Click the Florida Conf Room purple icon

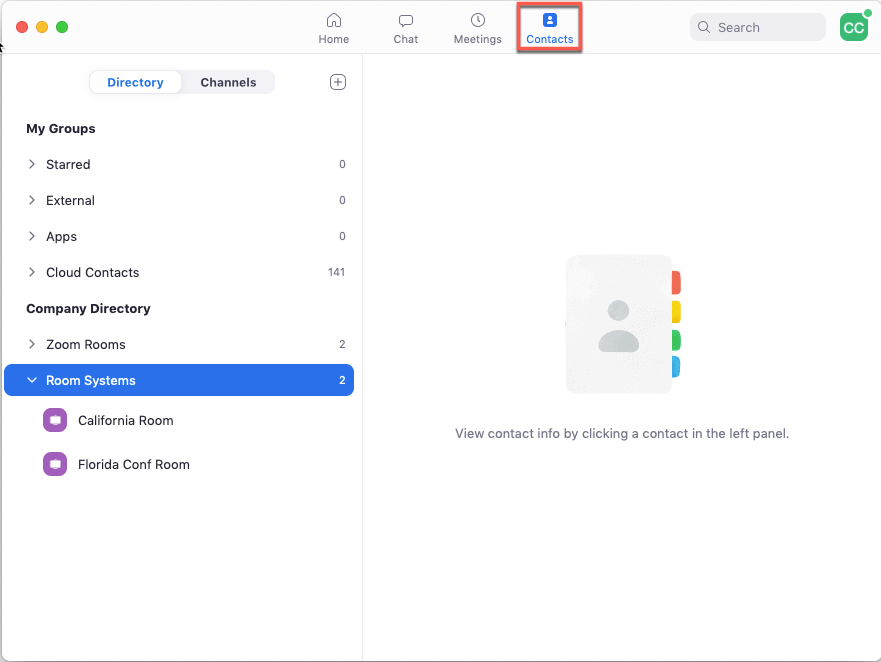pyautogui.click(x=55, y=464)
